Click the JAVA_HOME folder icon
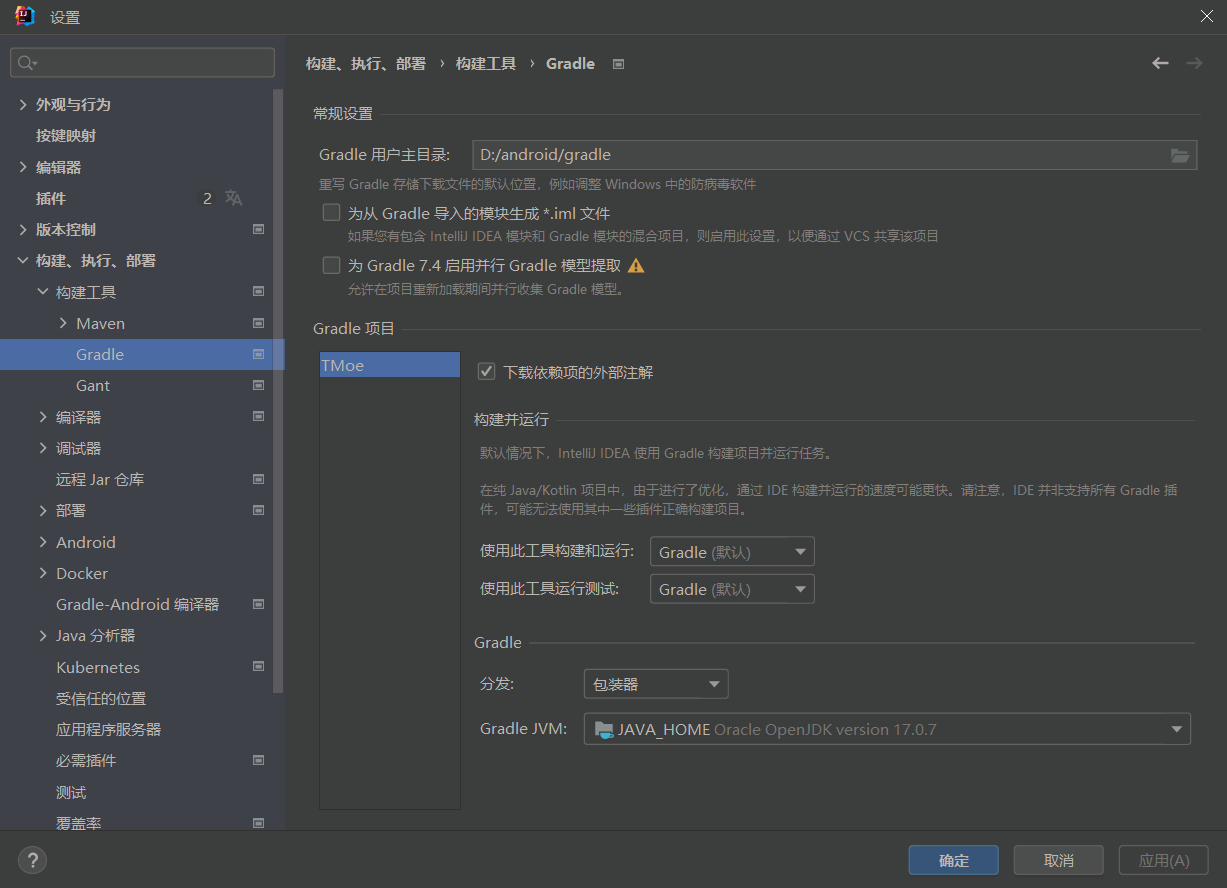This screenshot has width=1227, height=888. click(603, 729)
